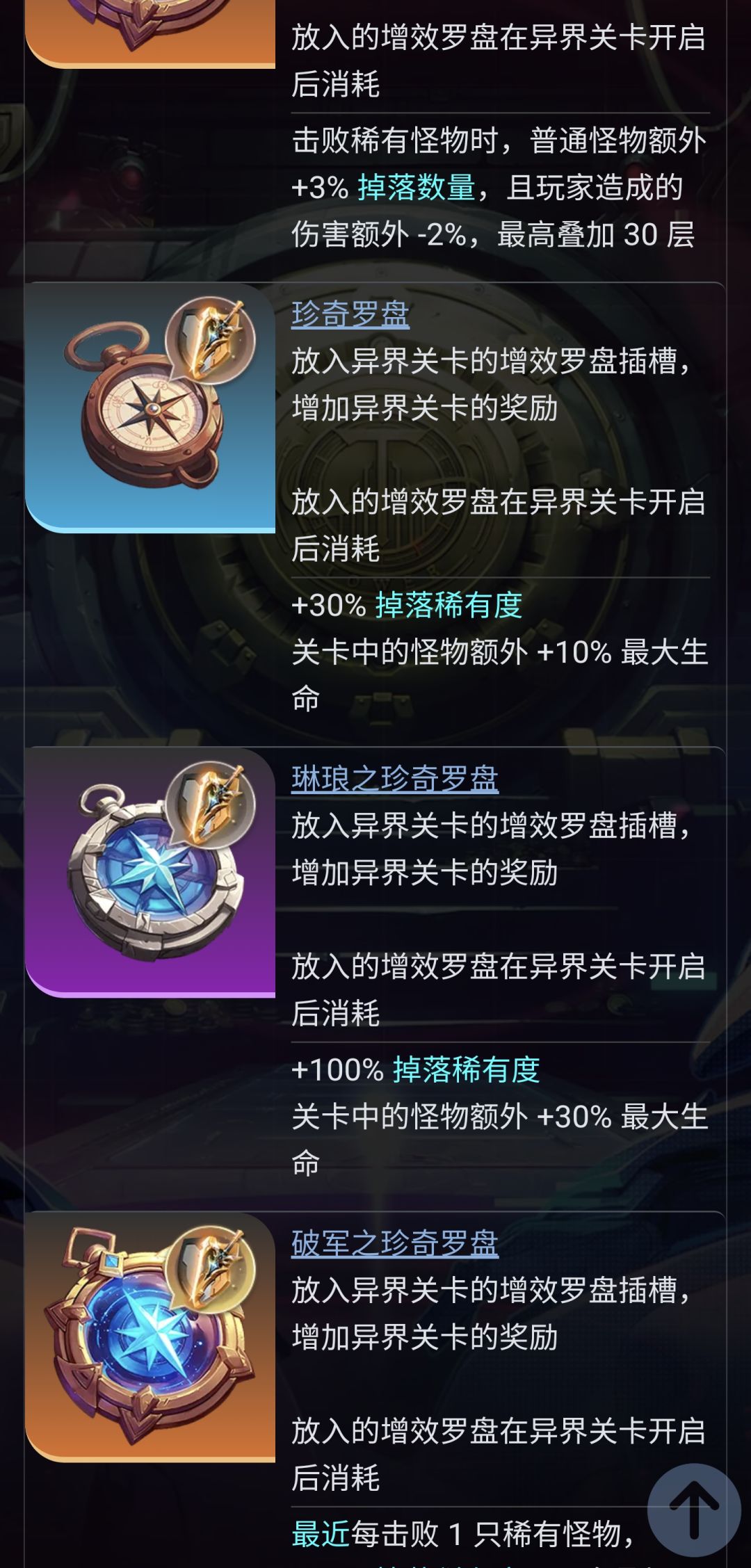Tap the scroll-to-top arrow button

coord(693,1510)
